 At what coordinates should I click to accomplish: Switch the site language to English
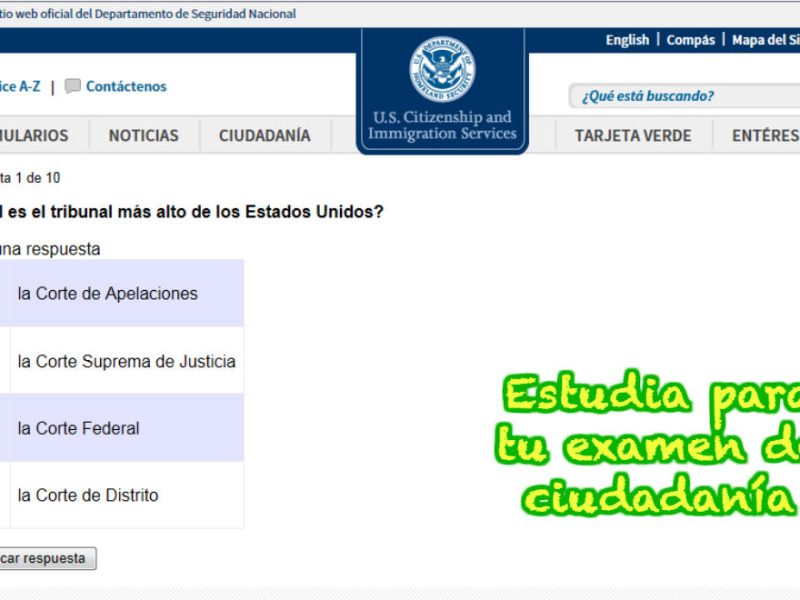627,40
